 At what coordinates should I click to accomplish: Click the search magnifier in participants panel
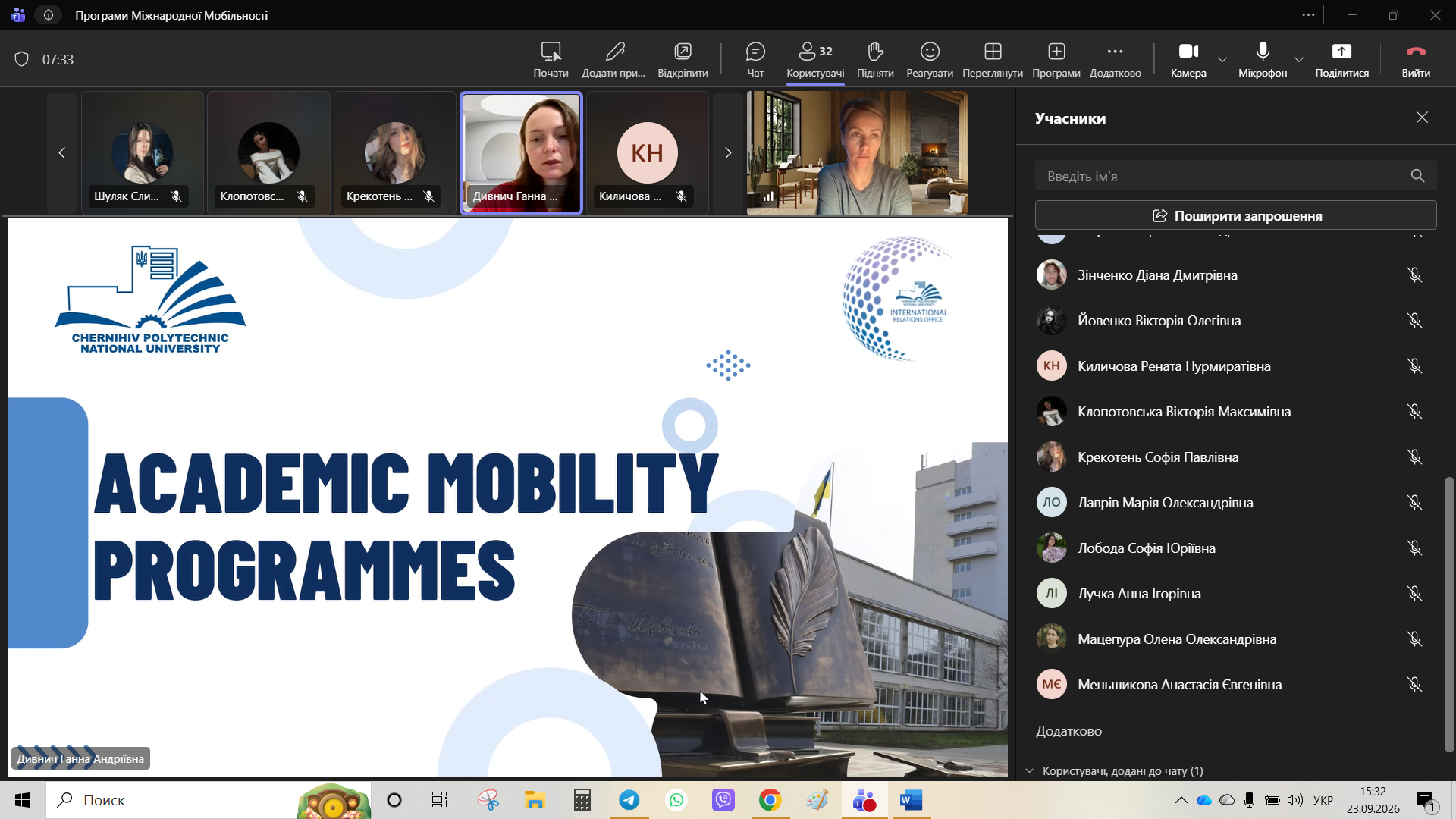pos(1417,176)
